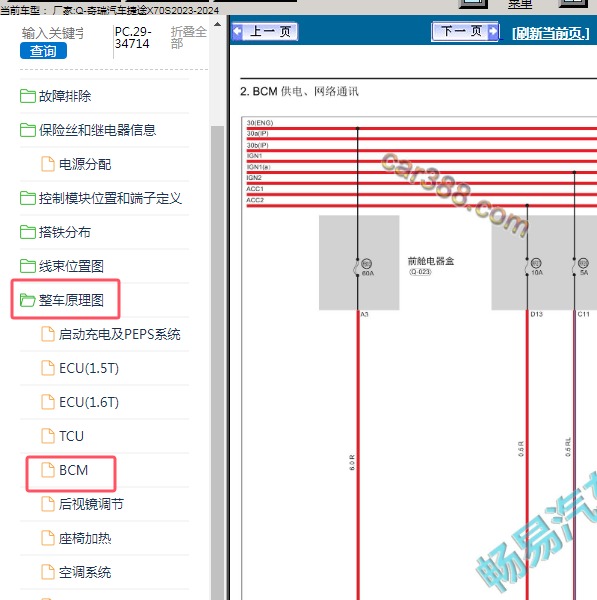This screenshot has height=600, width=597.
Task: Click the C11 connector pin label
Action: 584,314
